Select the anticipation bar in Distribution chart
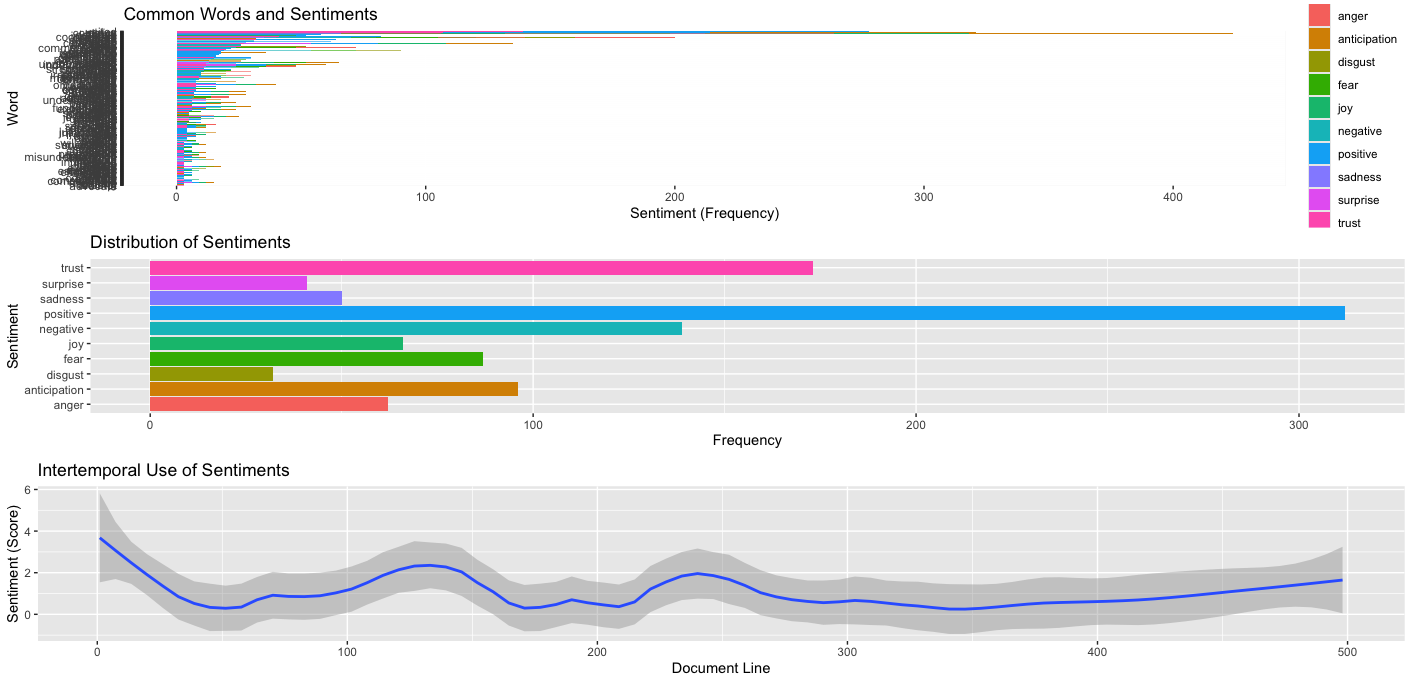 [333, 390]
